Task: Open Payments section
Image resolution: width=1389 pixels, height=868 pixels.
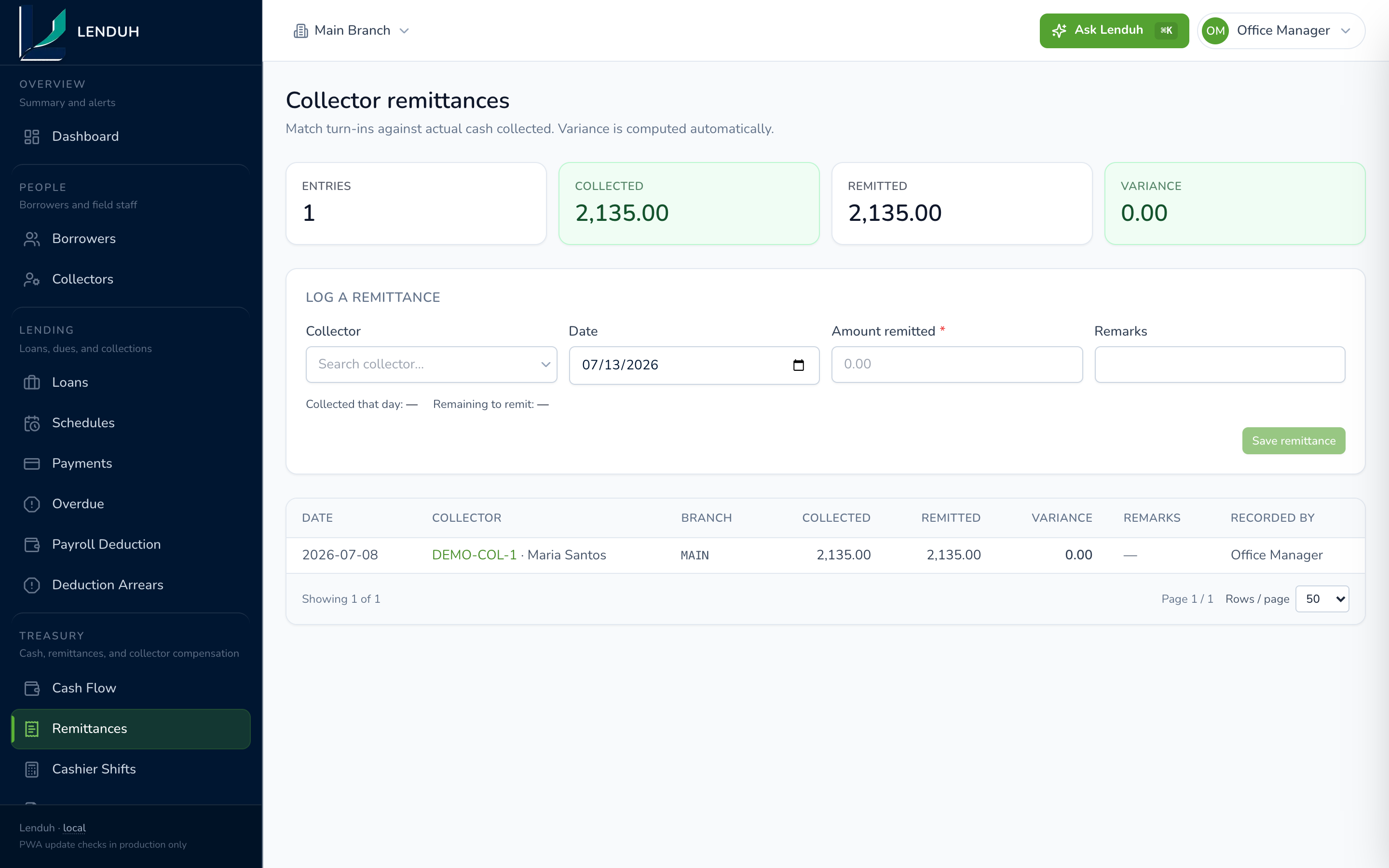Action: tap(131, 463)
